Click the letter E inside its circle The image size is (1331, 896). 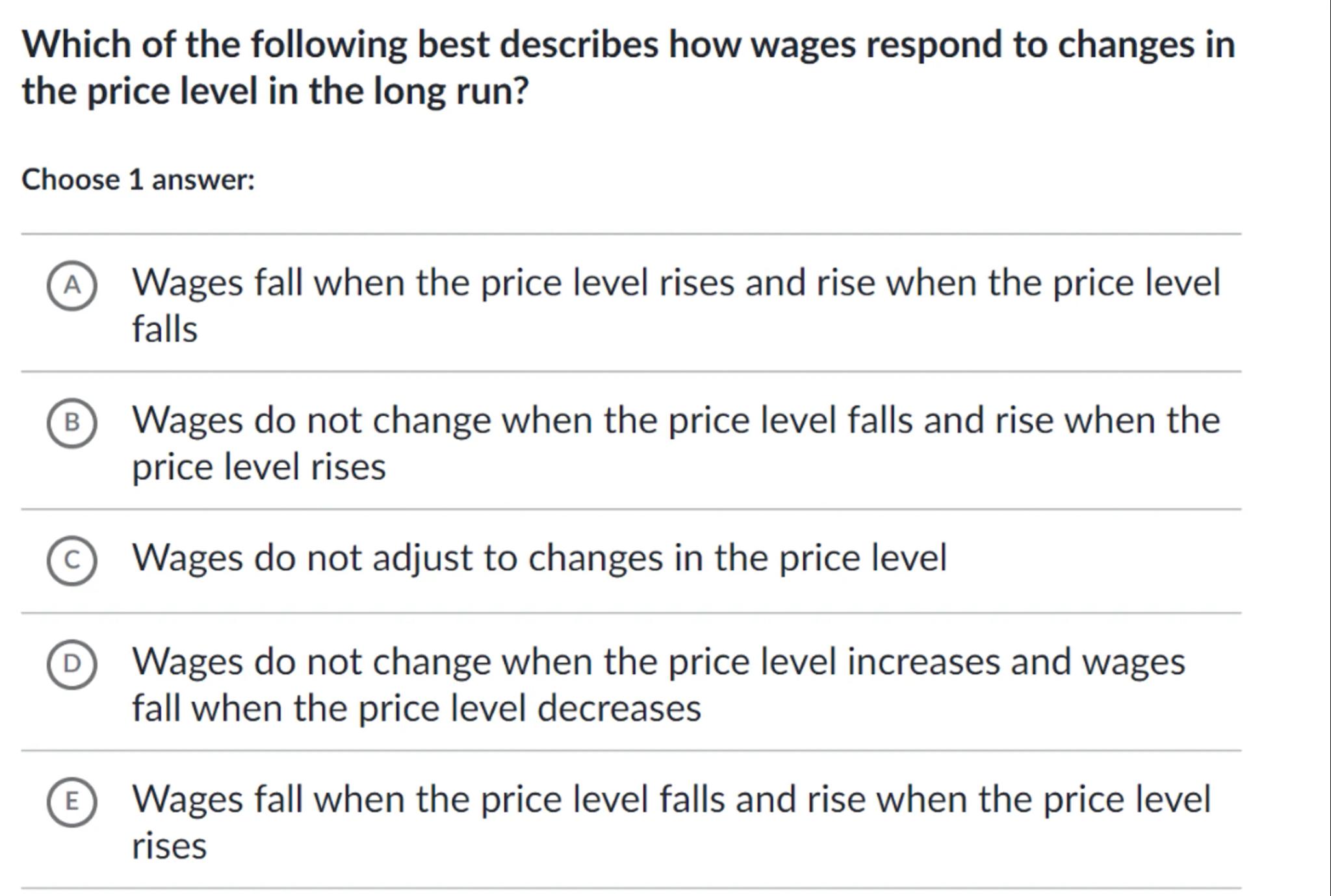click(x=72, y=802)
